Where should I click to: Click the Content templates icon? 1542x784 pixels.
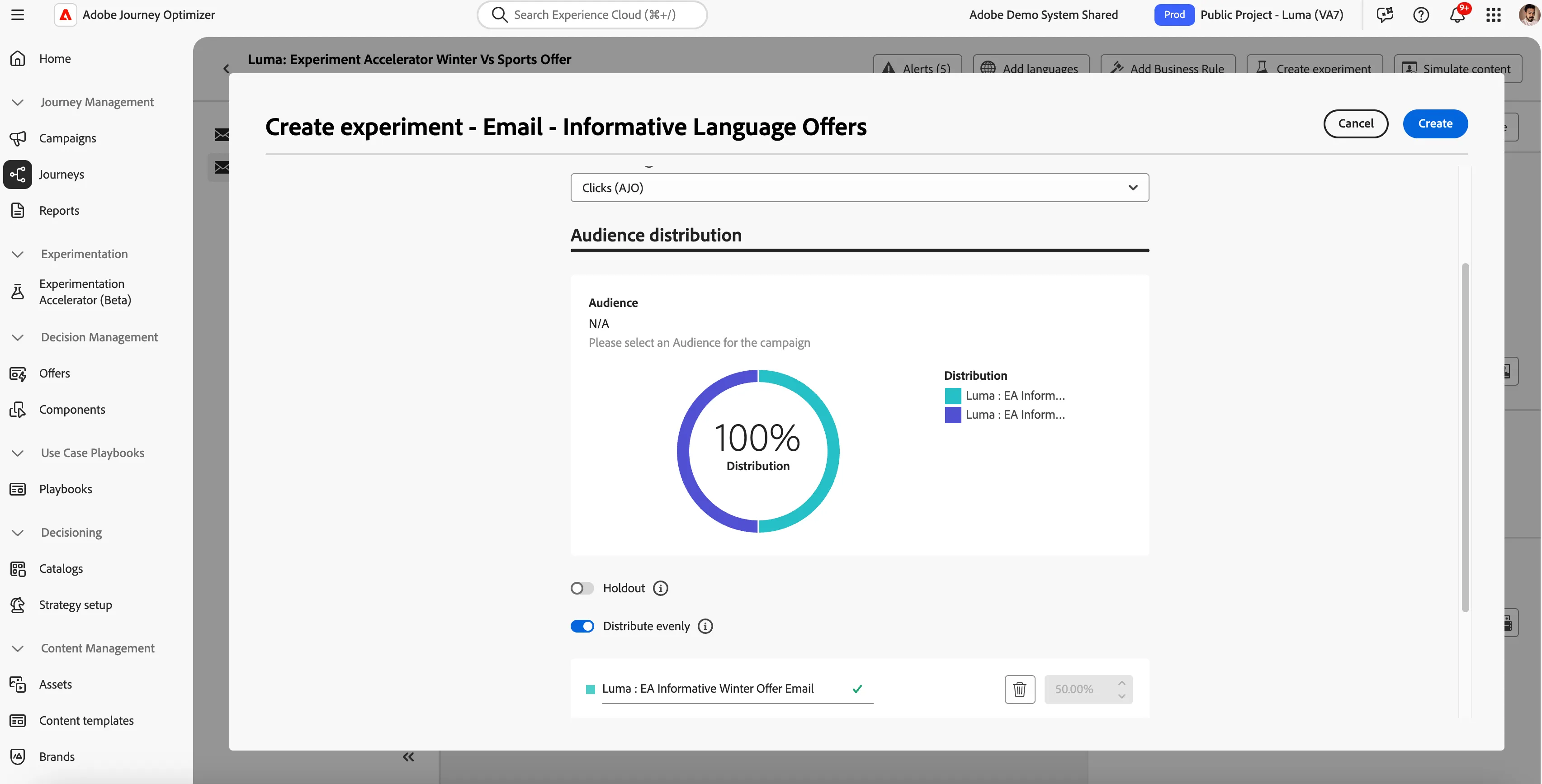click(18, 721)
